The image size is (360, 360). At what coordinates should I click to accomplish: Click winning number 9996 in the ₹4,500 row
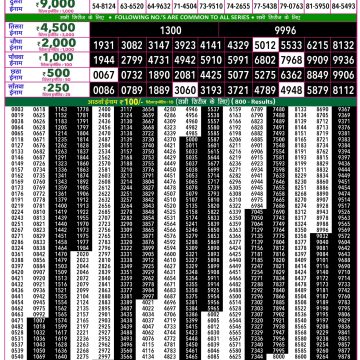(285, 30)
